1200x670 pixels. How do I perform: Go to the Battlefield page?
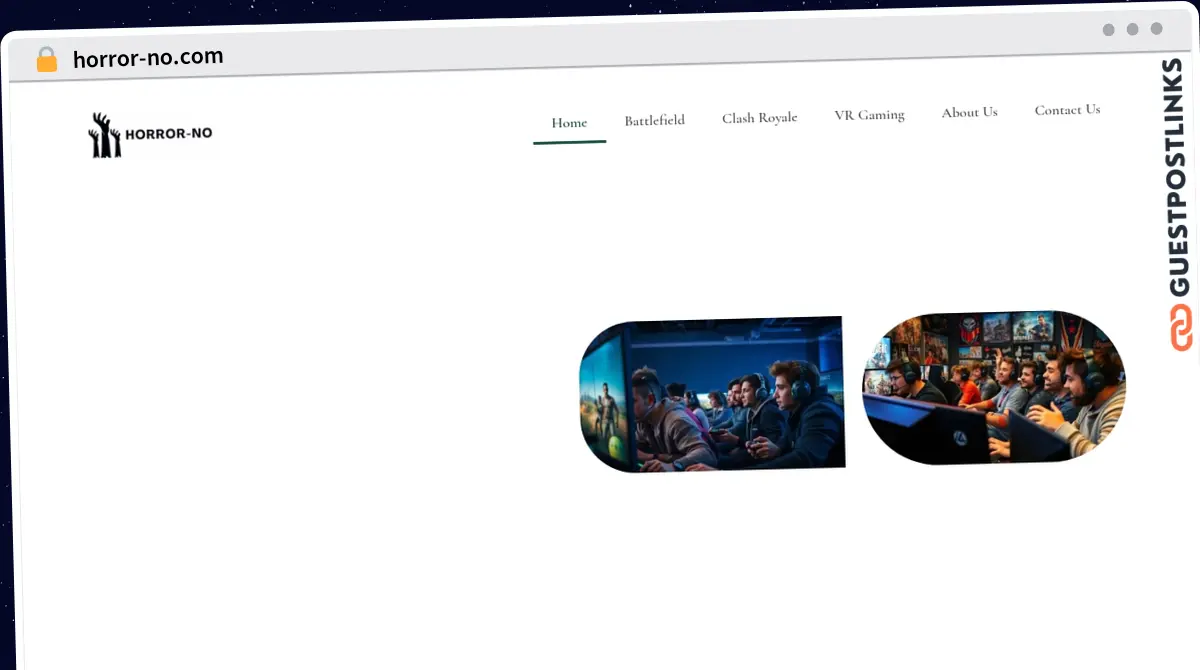654,120
